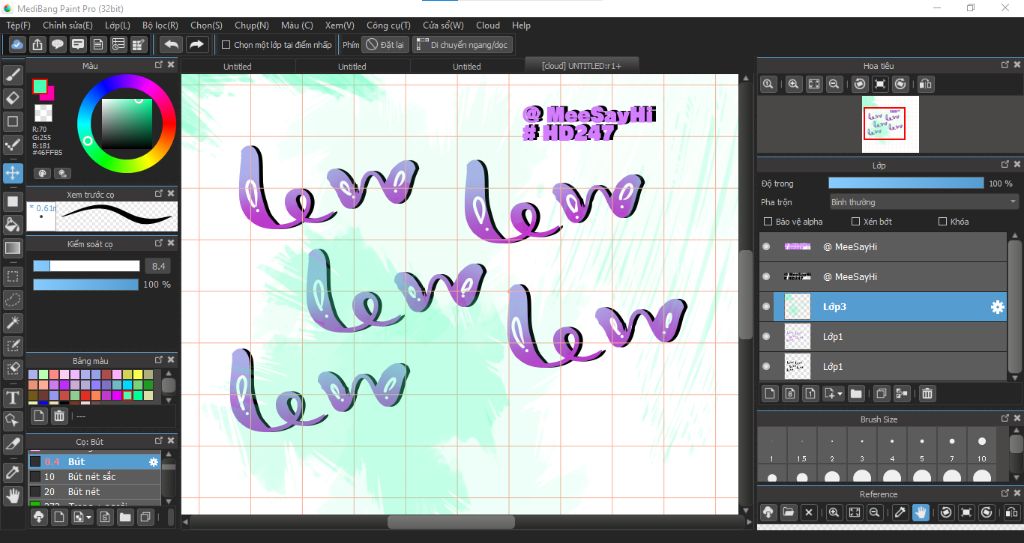Hide the top @ MeeSayHi layer

(766, 246)
